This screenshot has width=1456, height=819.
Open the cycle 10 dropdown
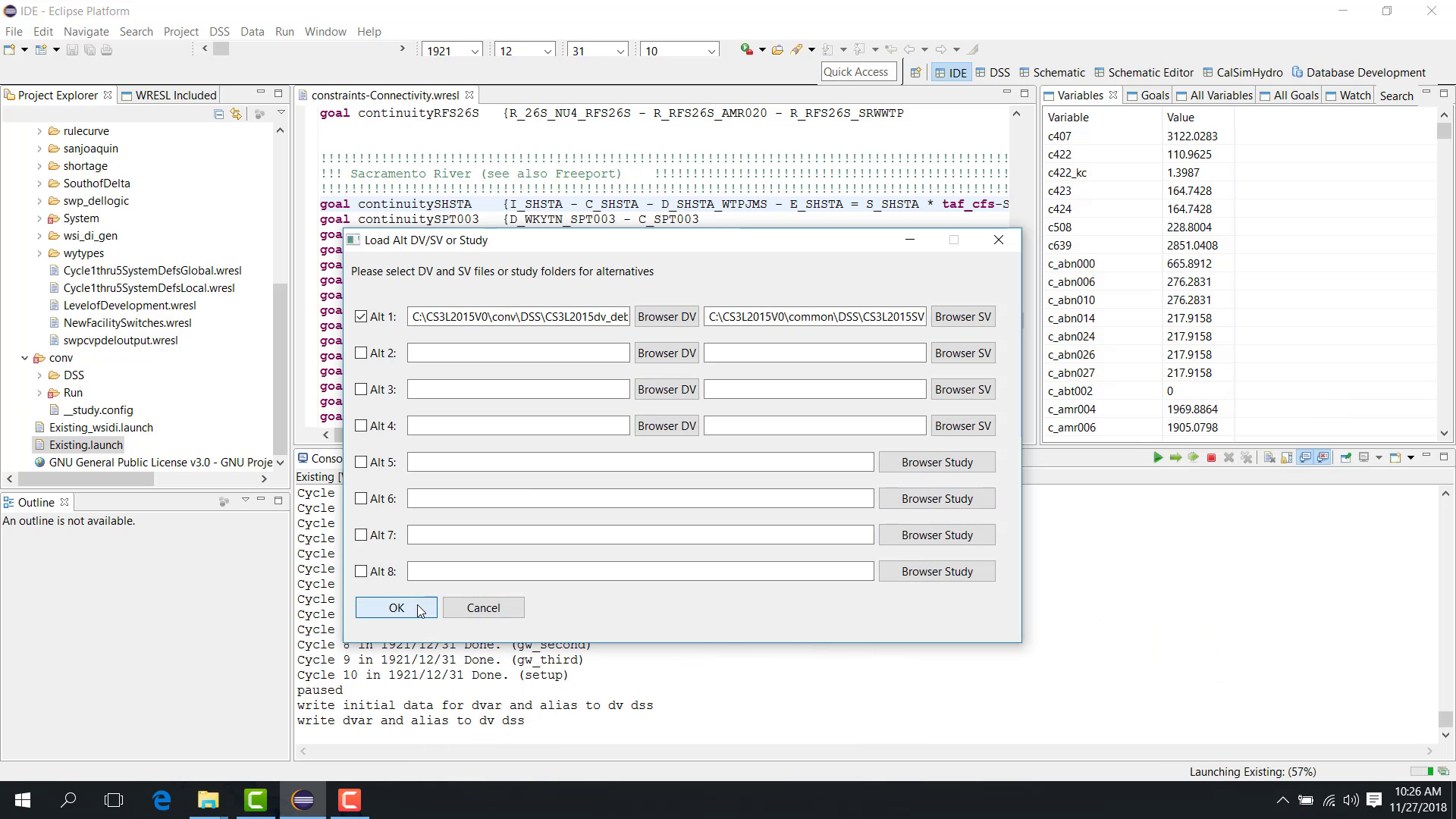coord(711,51)
